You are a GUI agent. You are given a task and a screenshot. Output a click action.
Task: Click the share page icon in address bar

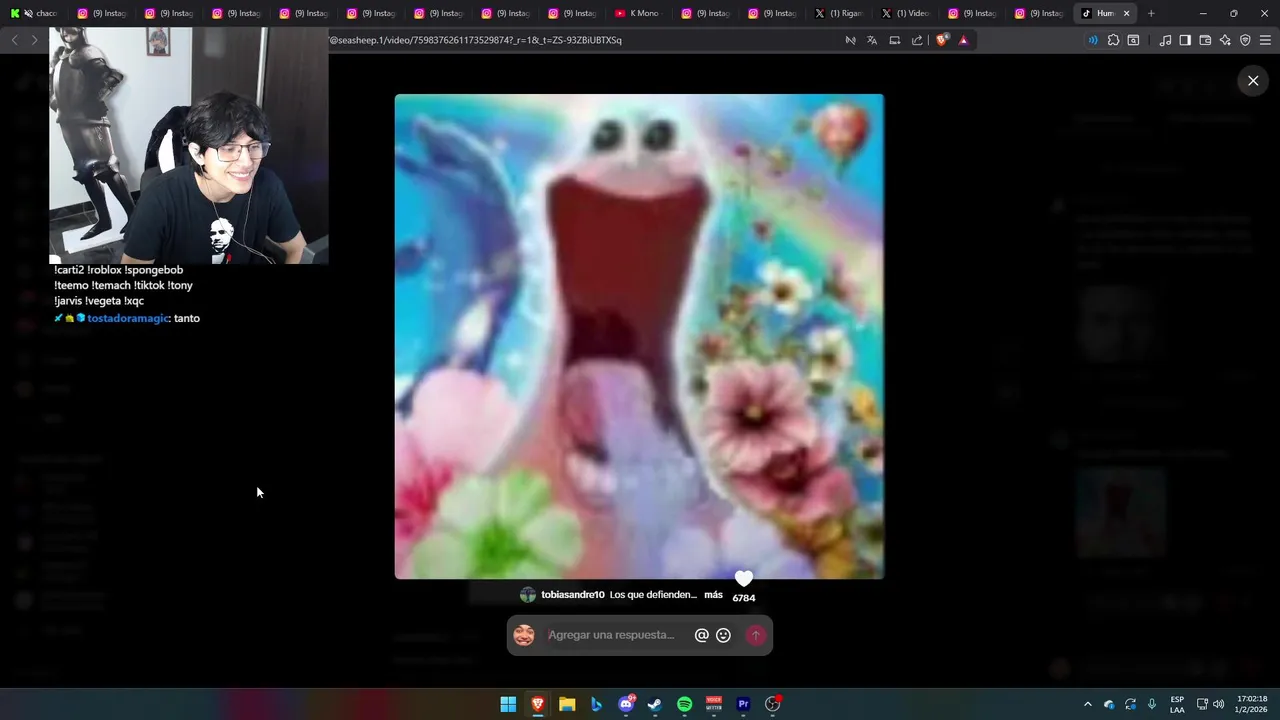tap(917, 40)
